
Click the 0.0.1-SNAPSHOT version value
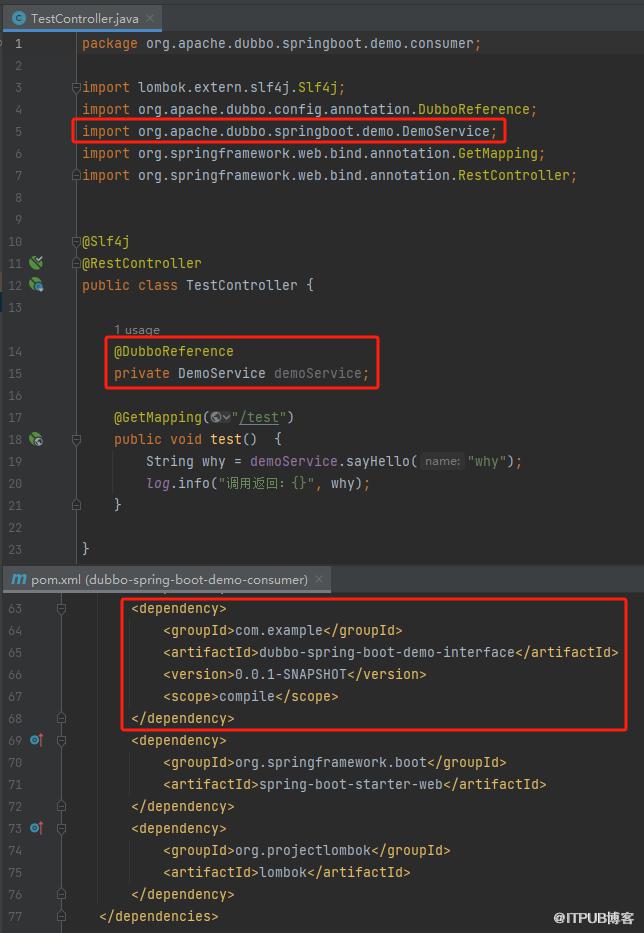coord(290,674)
